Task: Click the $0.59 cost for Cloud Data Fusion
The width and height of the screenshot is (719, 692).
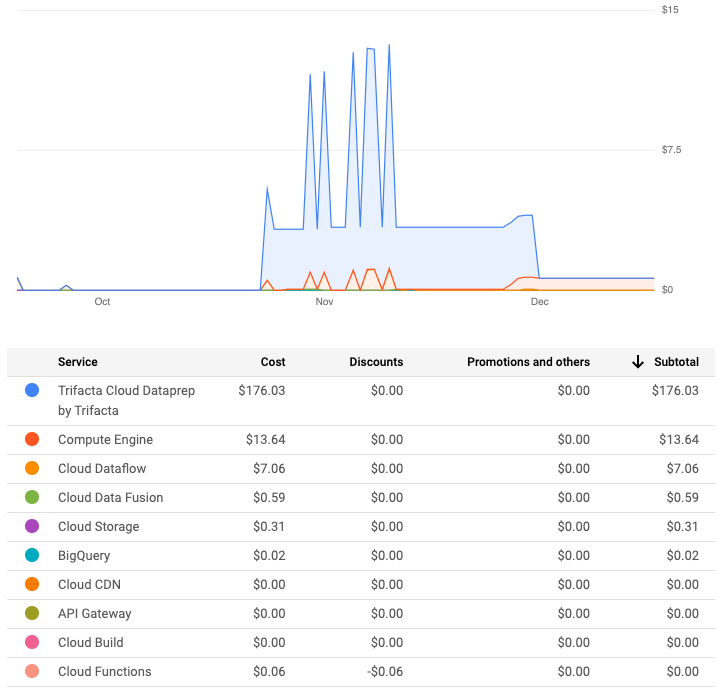Action: (269, 498)
